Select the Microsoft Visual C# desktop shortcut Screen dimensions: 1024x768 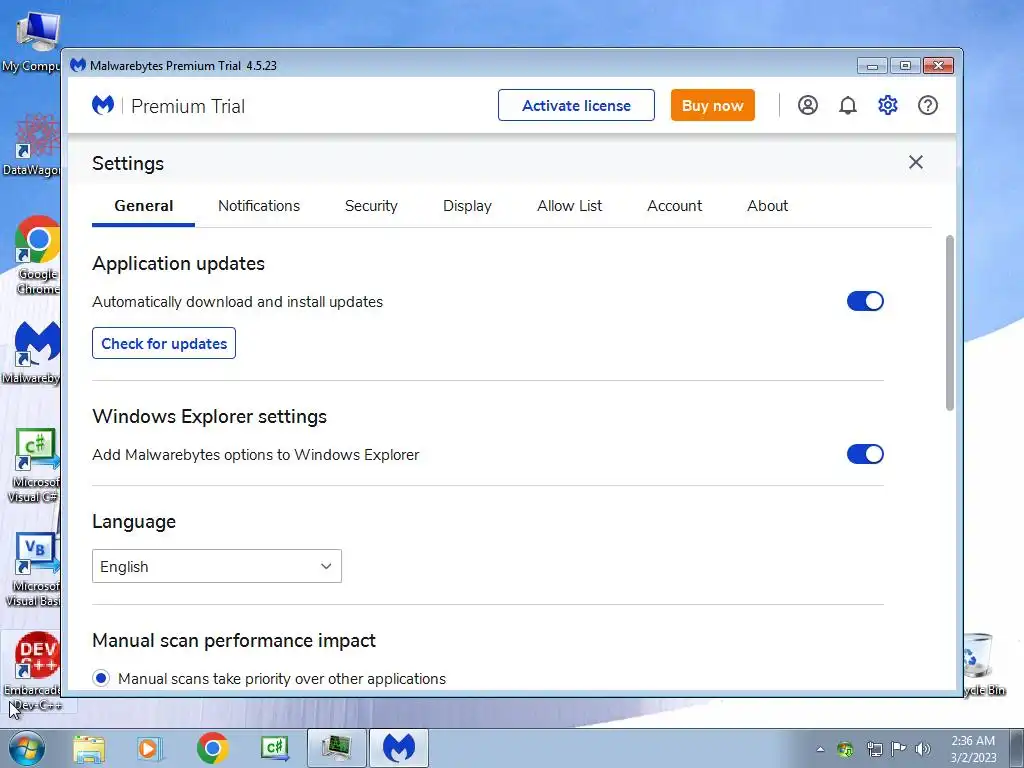[x=34, y=465]
